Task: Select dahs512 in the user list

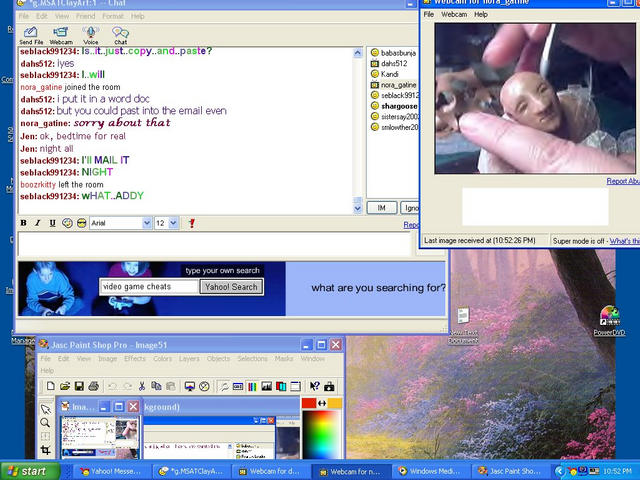Action: click(389, 64)
